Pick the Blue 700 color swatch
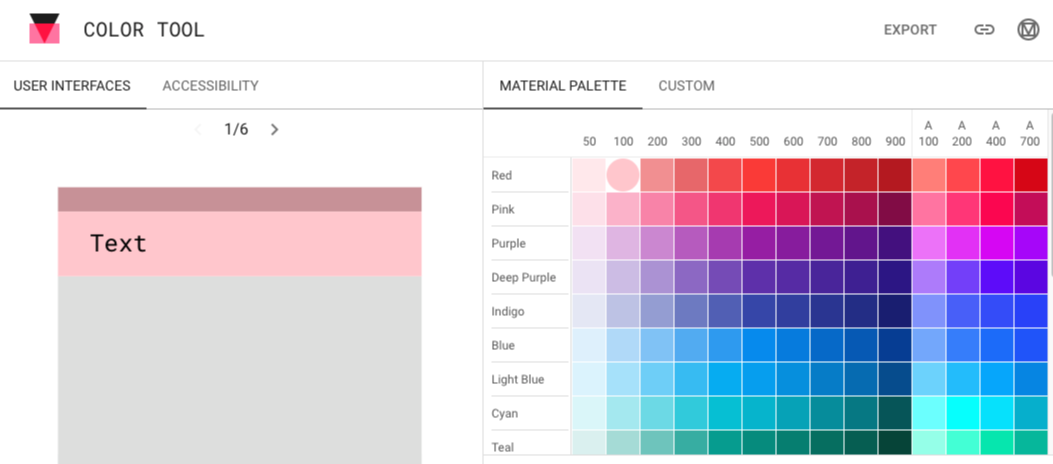The width and height of the screenshot is (1053, 464). coord(826,345)
